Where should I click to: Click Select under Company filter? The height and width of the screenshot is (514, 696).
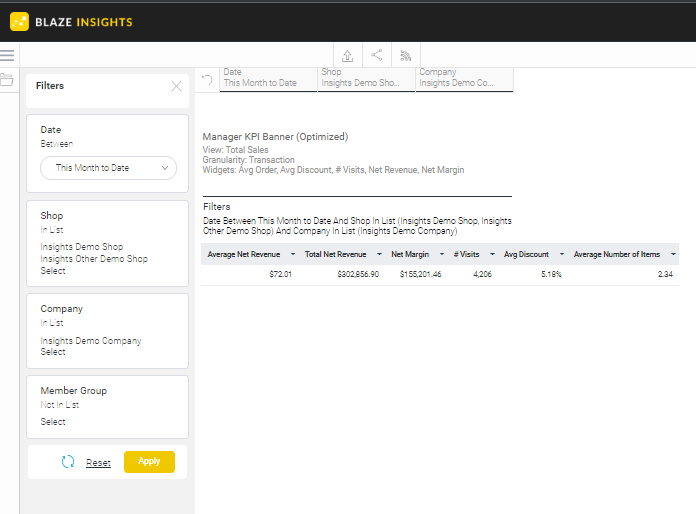click(53, 352)
